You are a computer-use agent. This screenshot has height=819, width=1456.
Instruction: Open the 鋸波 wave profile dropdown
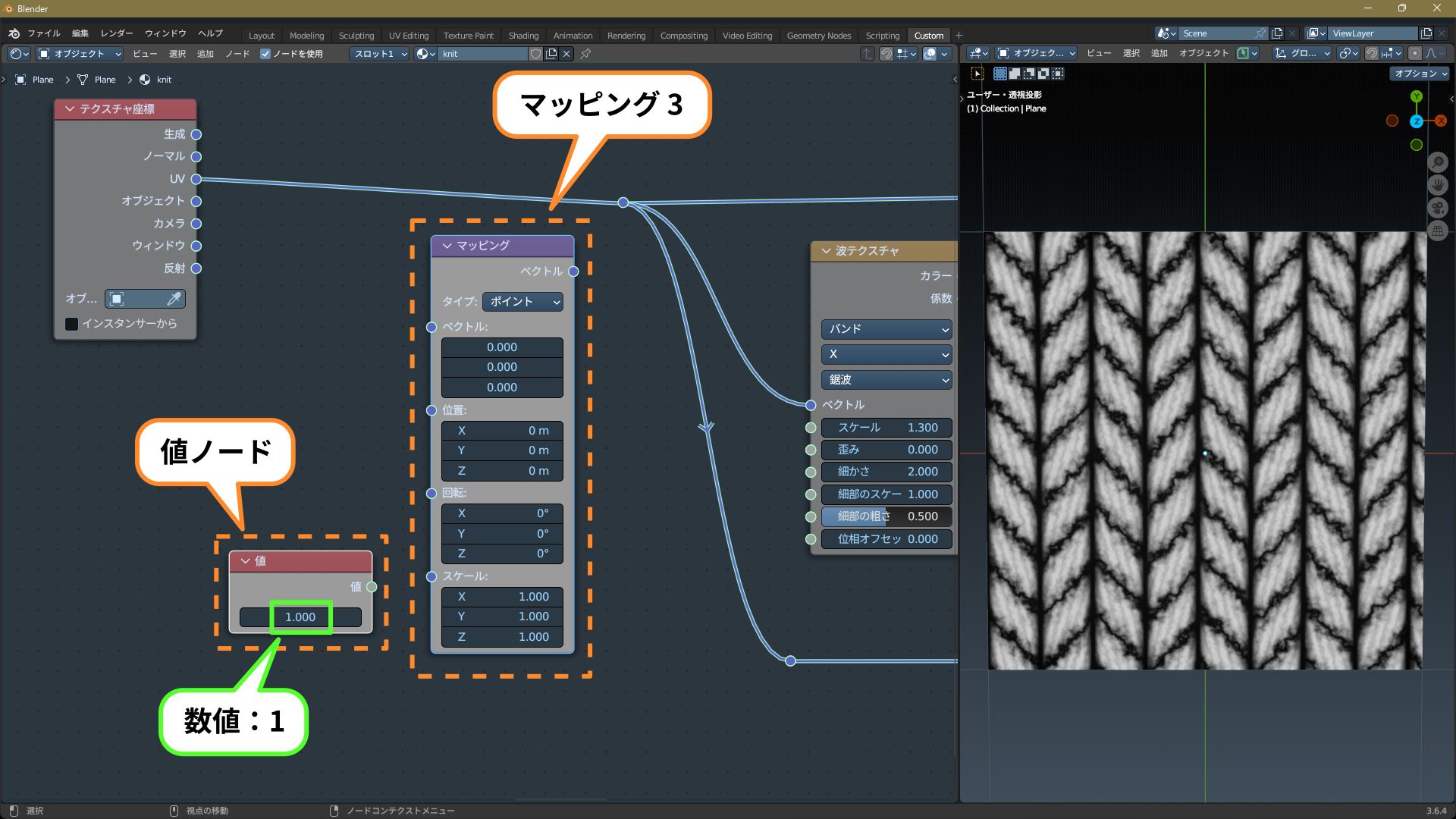(886, 380)
